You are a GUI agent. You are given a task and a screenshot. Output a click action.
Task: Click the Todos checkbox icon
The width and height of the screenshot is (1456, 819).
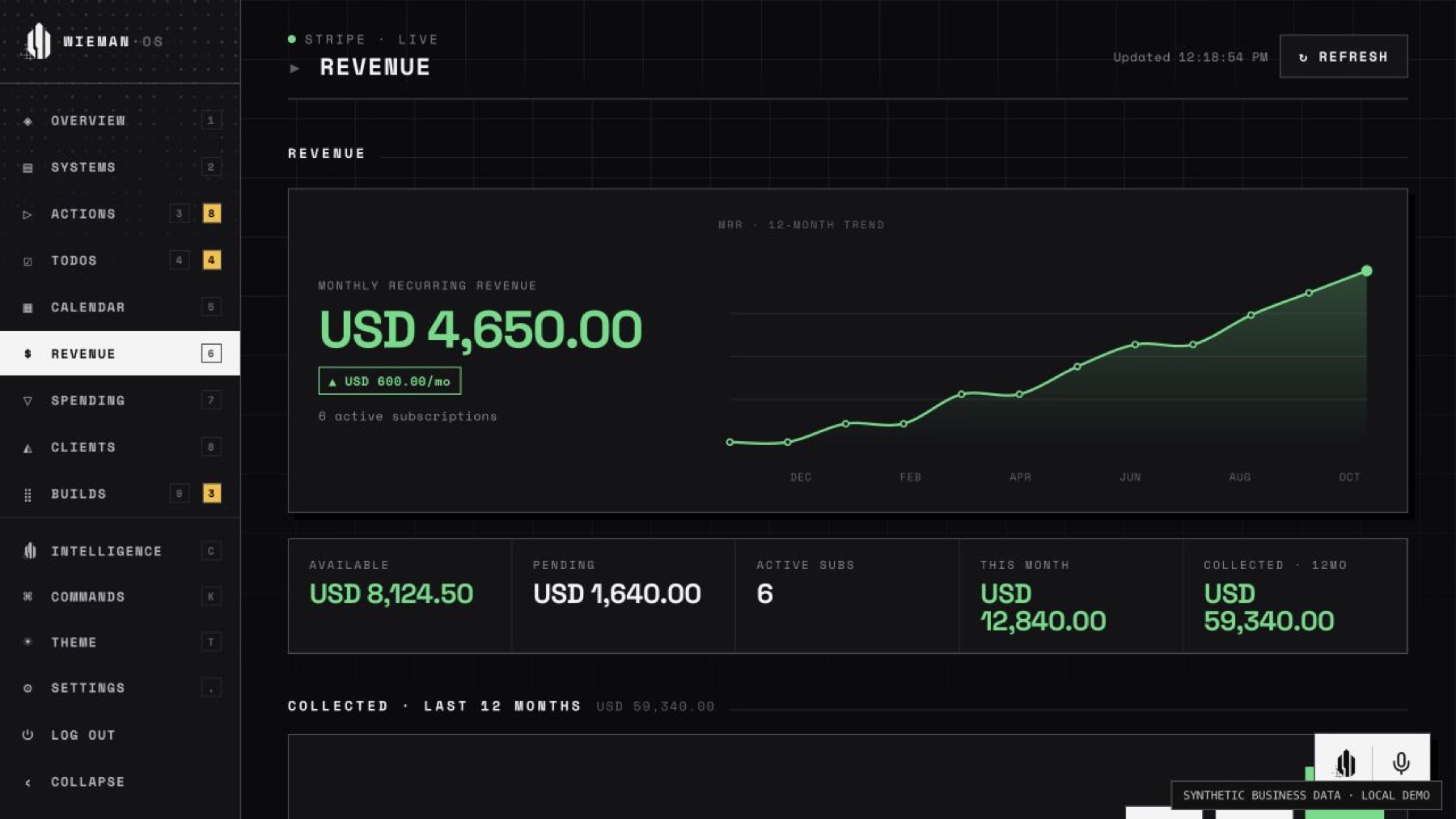pos(28,261)
